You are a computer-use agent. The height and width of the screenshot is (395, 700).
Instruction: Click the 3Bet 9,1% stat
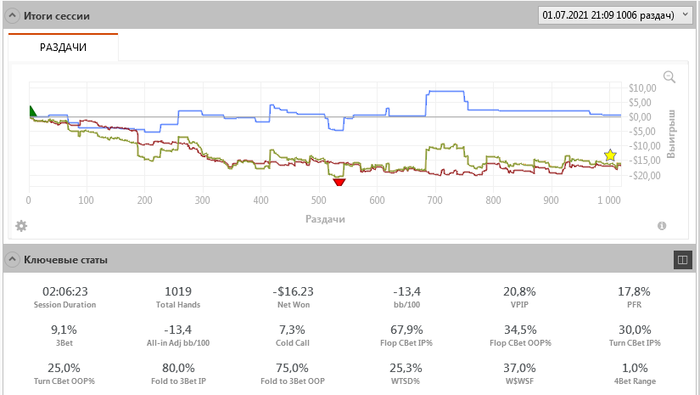click(64, 336)
